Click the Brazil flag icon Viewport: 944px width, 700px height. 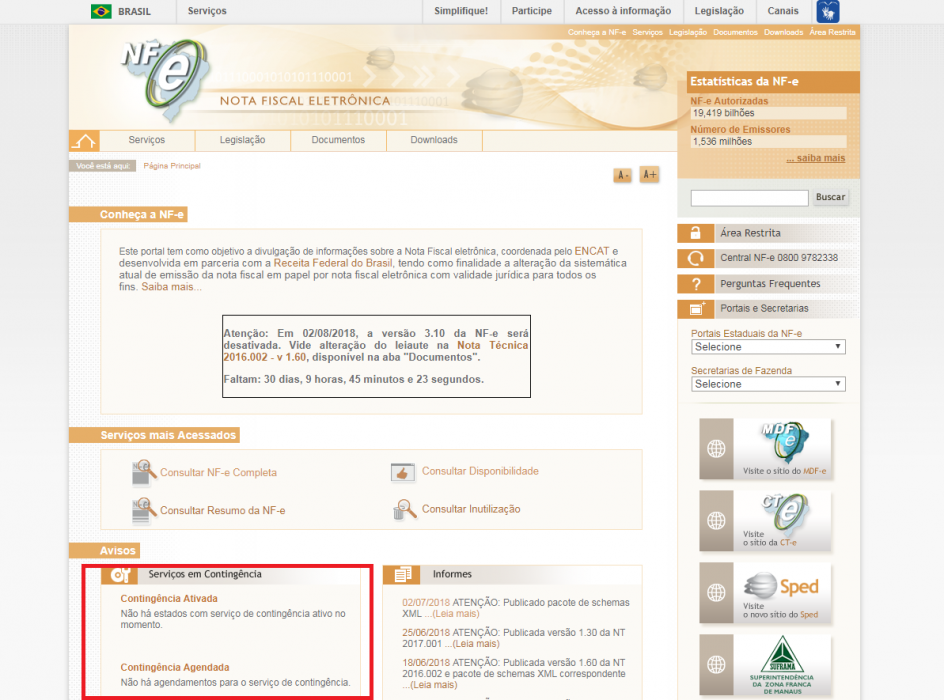pyautogui.click(x=101, y=11)
